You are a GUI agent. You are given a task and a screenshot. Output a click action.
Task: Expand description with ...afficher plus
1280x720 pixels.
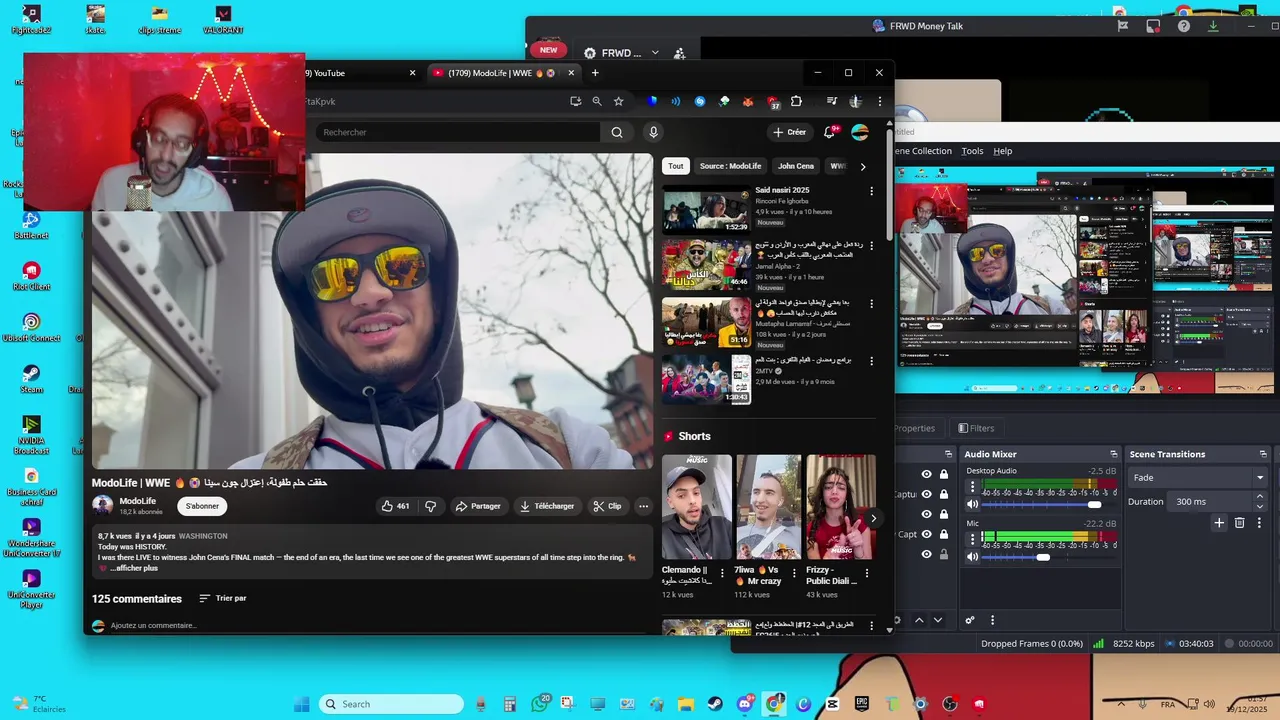point(135,568)
